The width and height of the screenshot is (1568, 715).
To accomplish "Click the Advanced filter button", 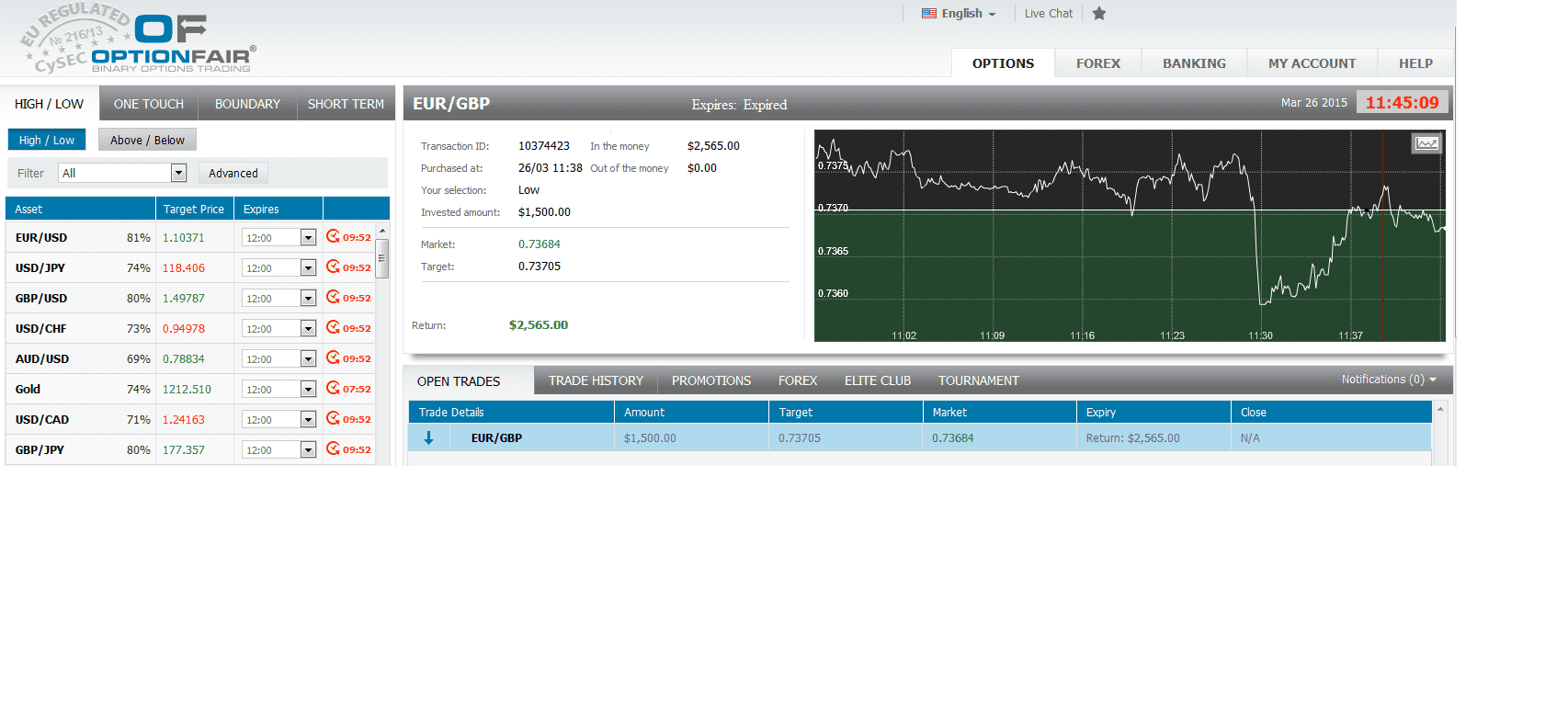I will click(x=233, y=173).
